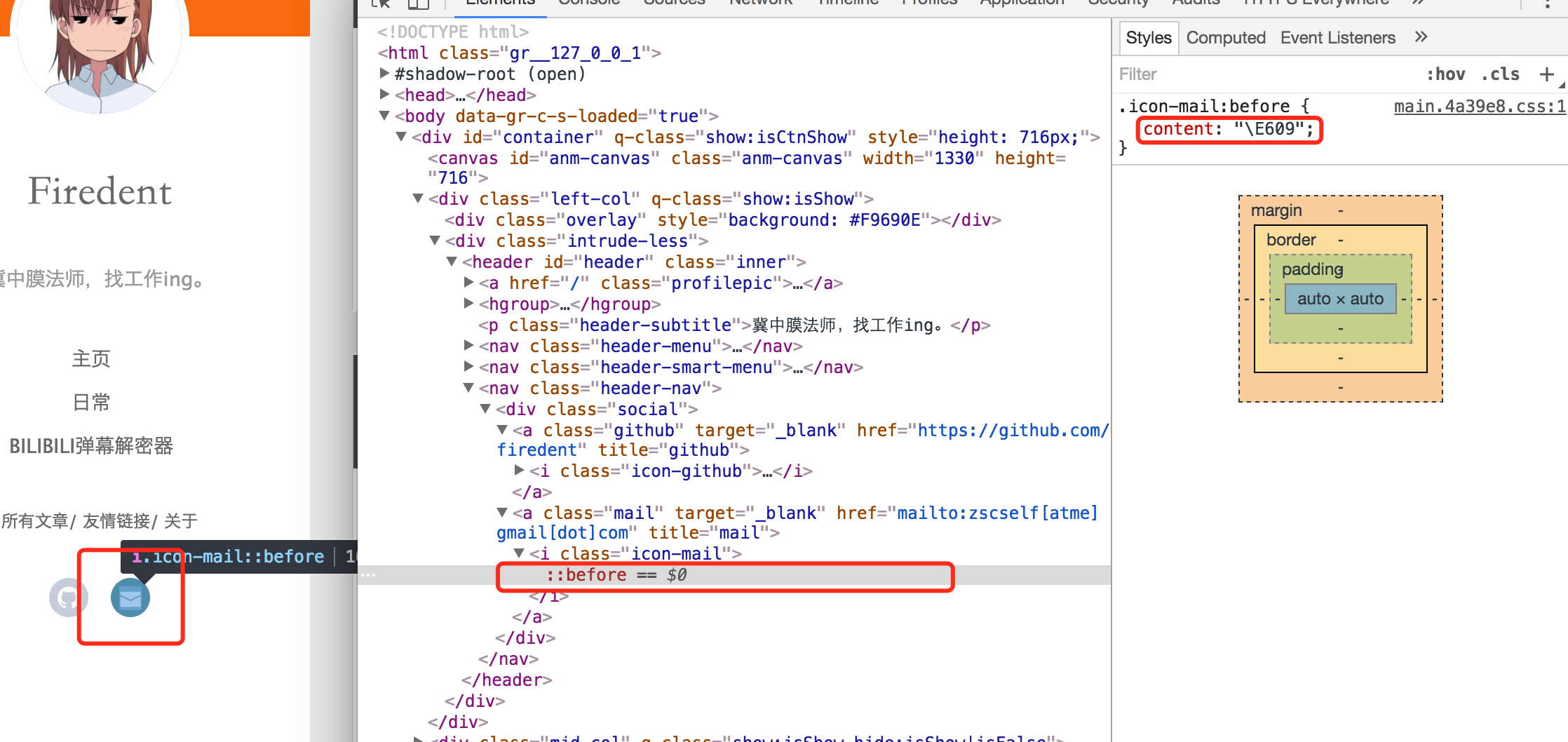
Task: Click the profile avatar picture
Action: 100,49
